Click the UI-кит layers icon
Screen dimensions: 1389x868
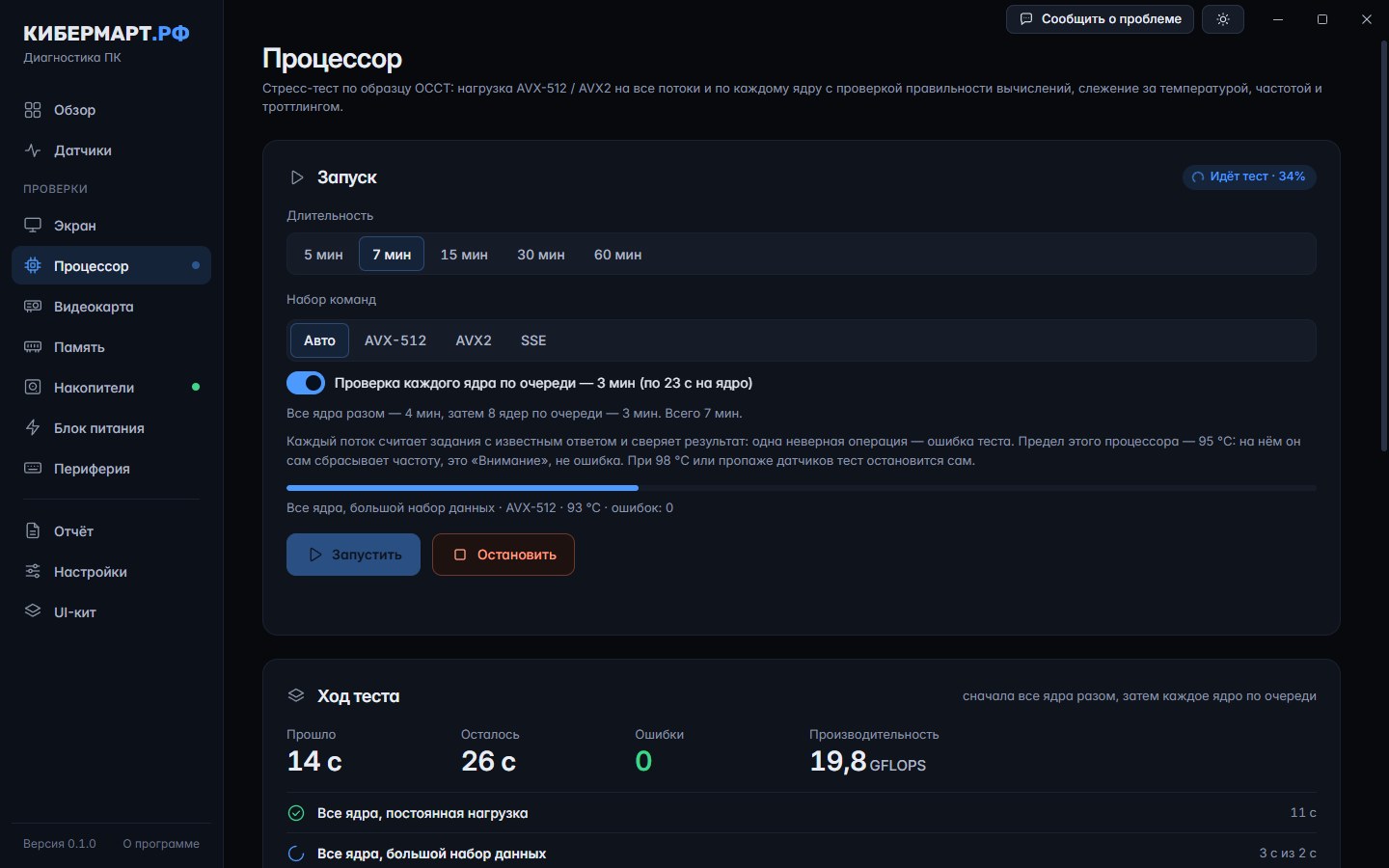[x=33, y=612]
